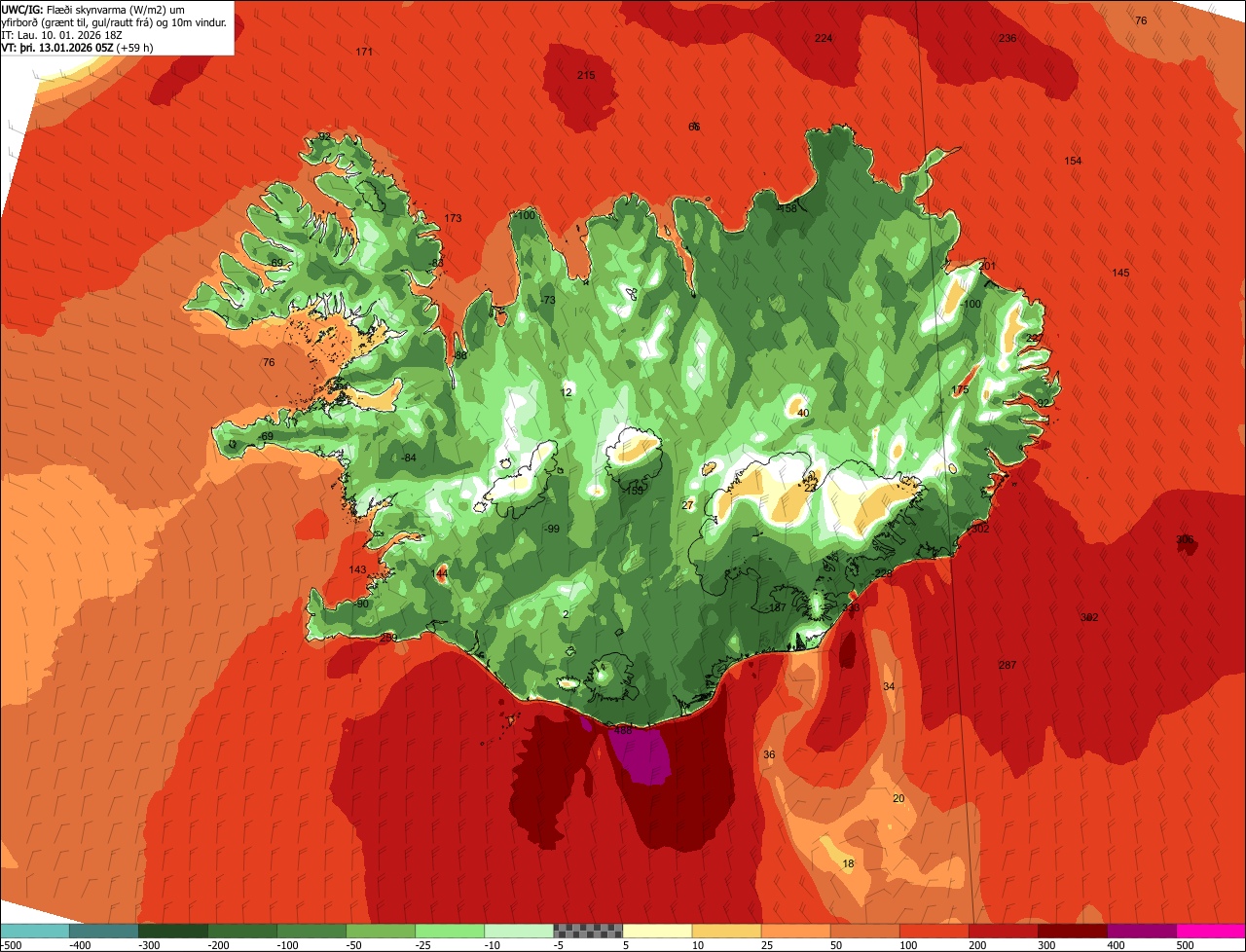Viewport: 1246px width, 952px height.
Task: Click the map value '215' in dark red patch
Action: [585, 75]
